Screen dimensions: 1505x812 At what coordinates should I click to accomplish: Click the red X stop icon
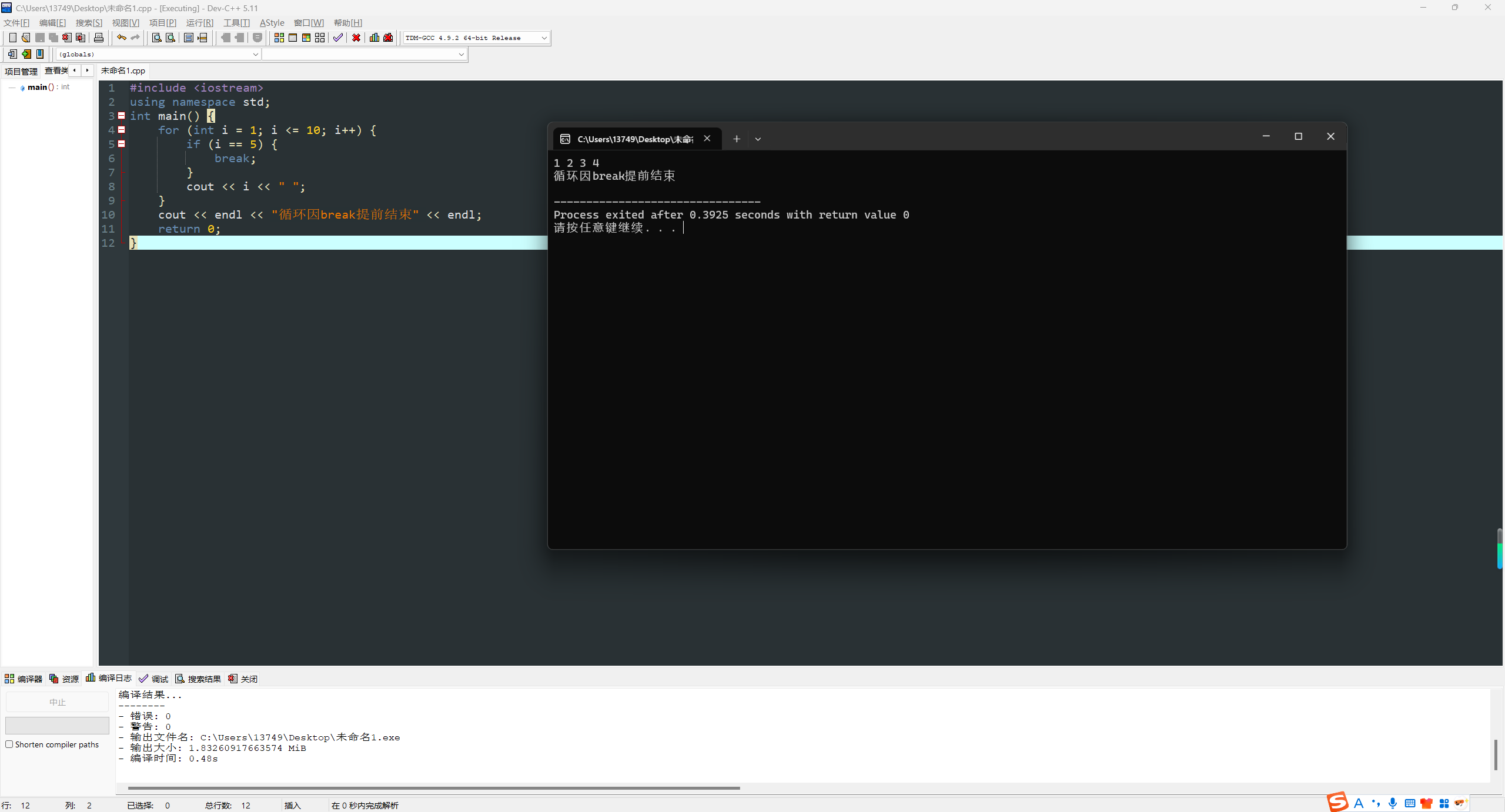click(x=356, y=38)
